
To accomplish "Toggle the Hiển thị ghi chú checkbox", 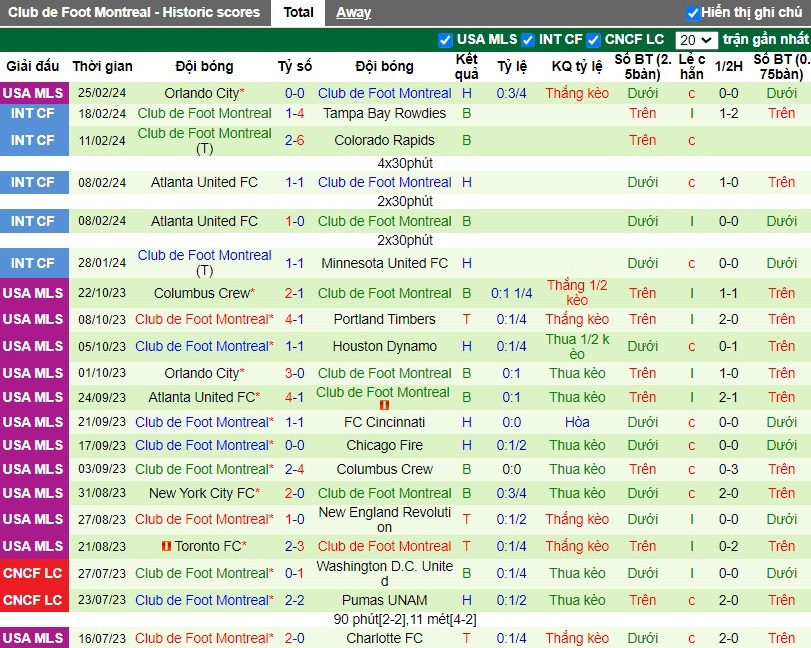I will [692, 13].
